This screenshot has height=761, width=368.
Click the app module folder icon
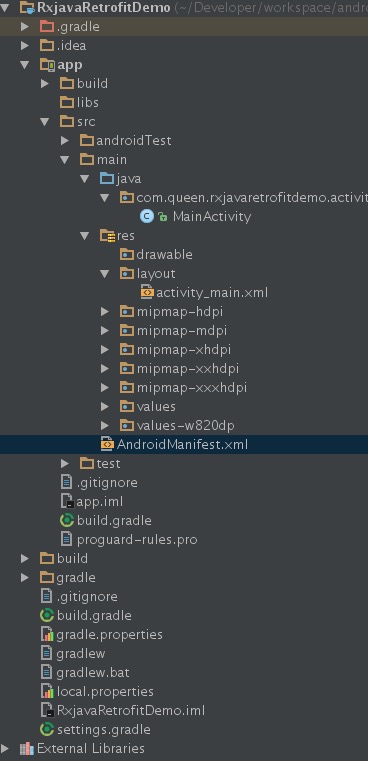point(47,65)
